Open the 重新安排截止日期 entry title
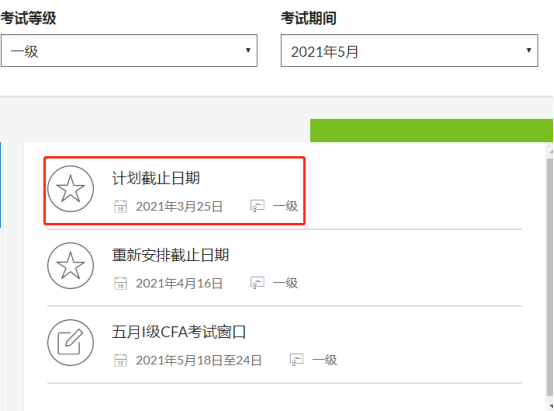 tap(171, 255)
